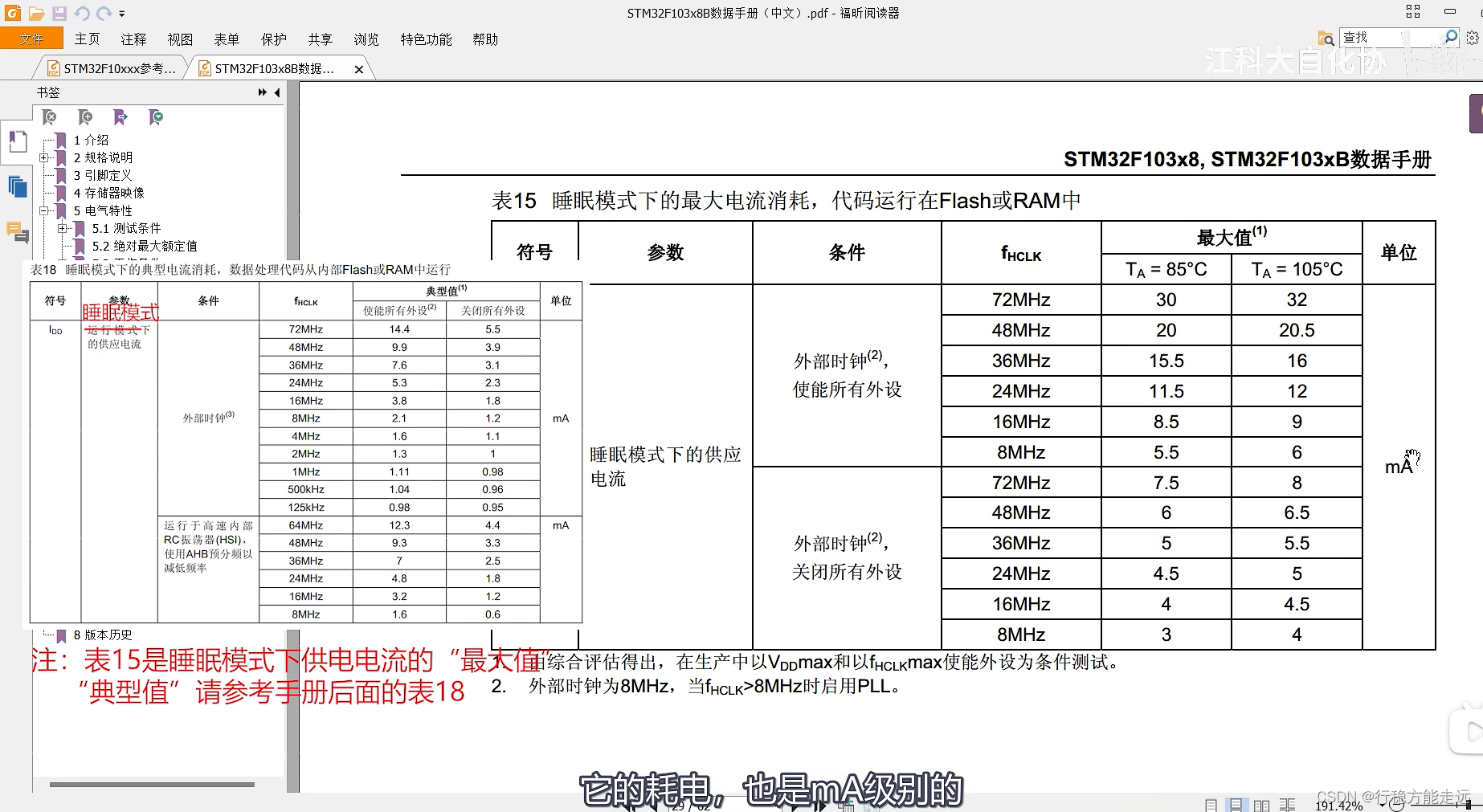1483x812 pixels.
Task: Open the quick access toolbar customize dropdown
Action: tap(122, 14)
